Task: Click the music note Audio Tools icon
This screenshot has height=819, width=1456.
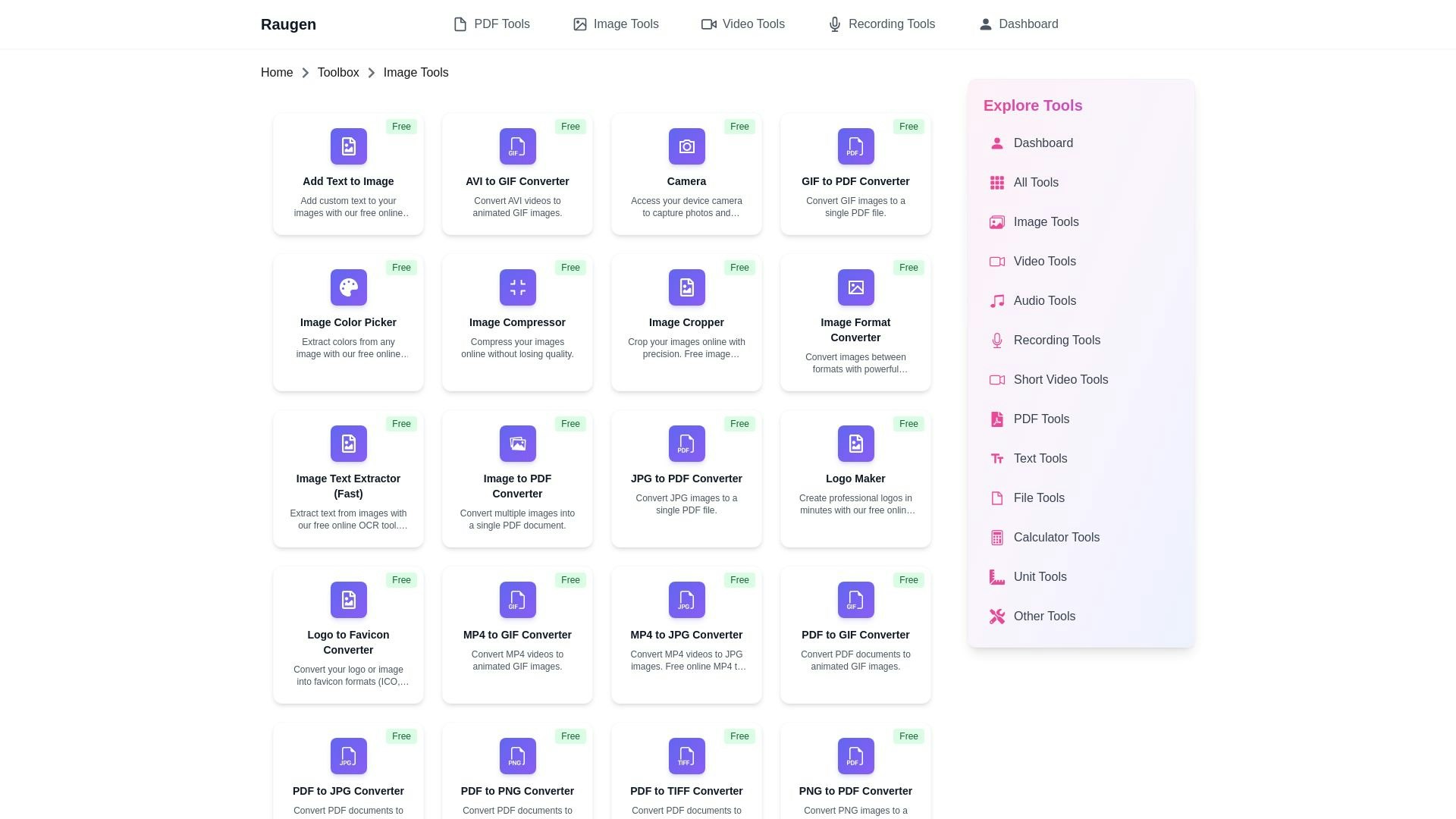Action: pyautogui.click(x=996, y=301)
